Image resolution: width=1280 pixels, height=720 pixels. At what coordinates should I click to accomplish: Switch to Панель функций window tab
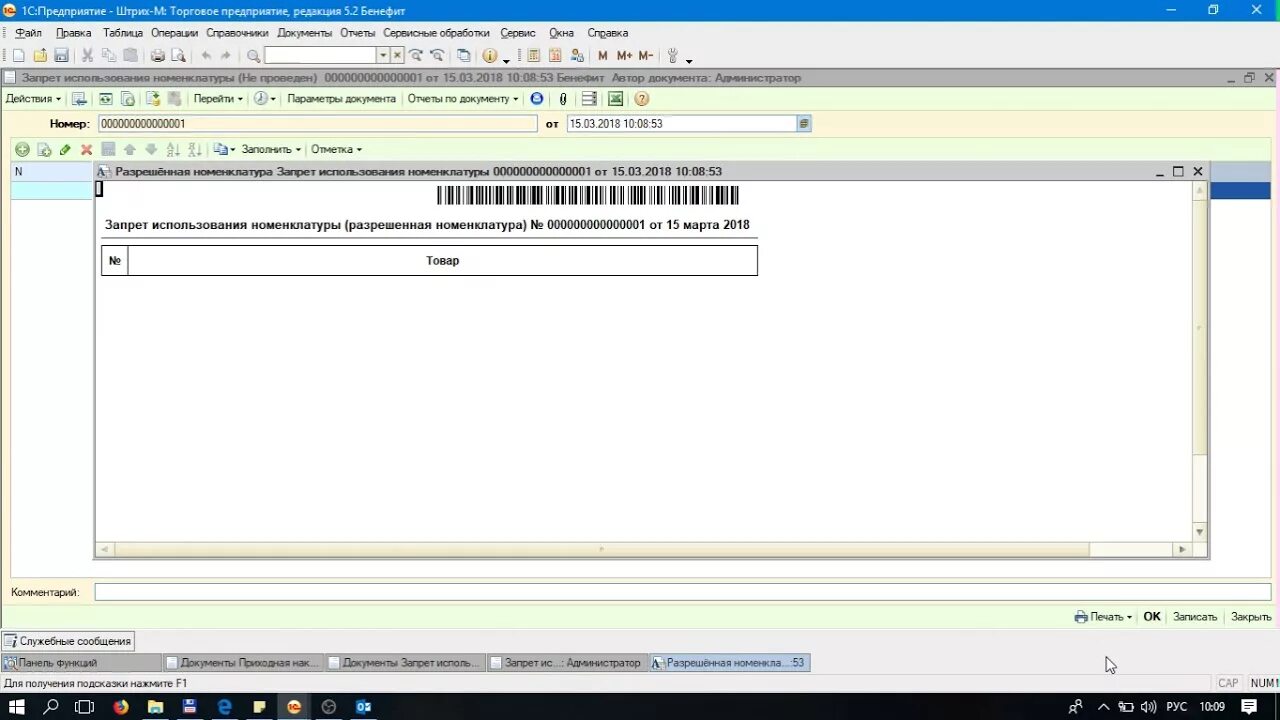click(x=81, y=663)
